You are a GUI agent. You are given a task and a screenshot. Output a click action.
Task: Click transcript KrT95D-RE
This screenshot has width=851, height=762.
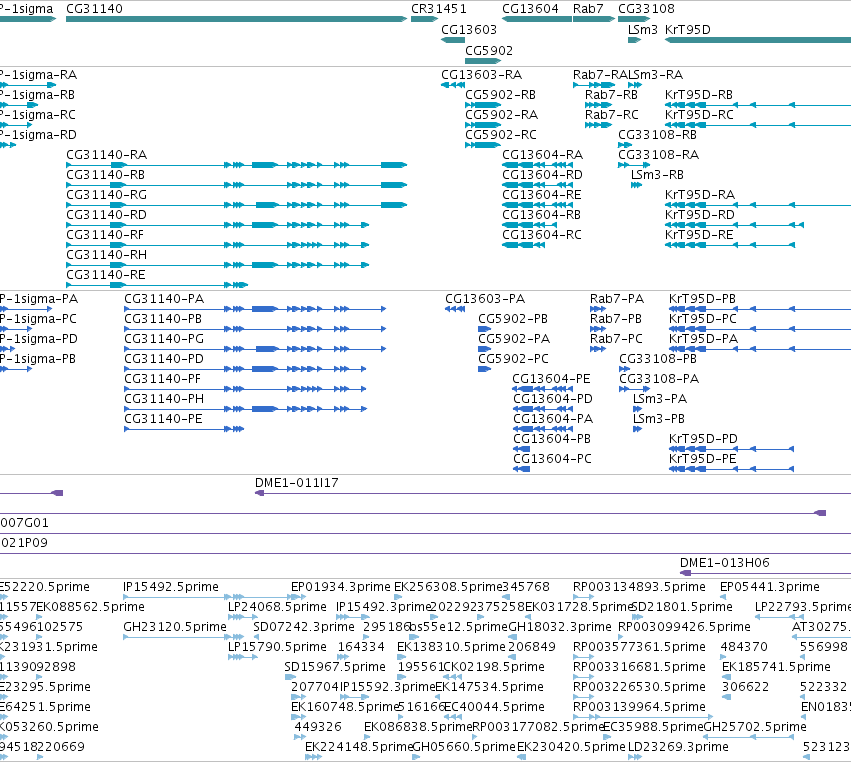730,245
